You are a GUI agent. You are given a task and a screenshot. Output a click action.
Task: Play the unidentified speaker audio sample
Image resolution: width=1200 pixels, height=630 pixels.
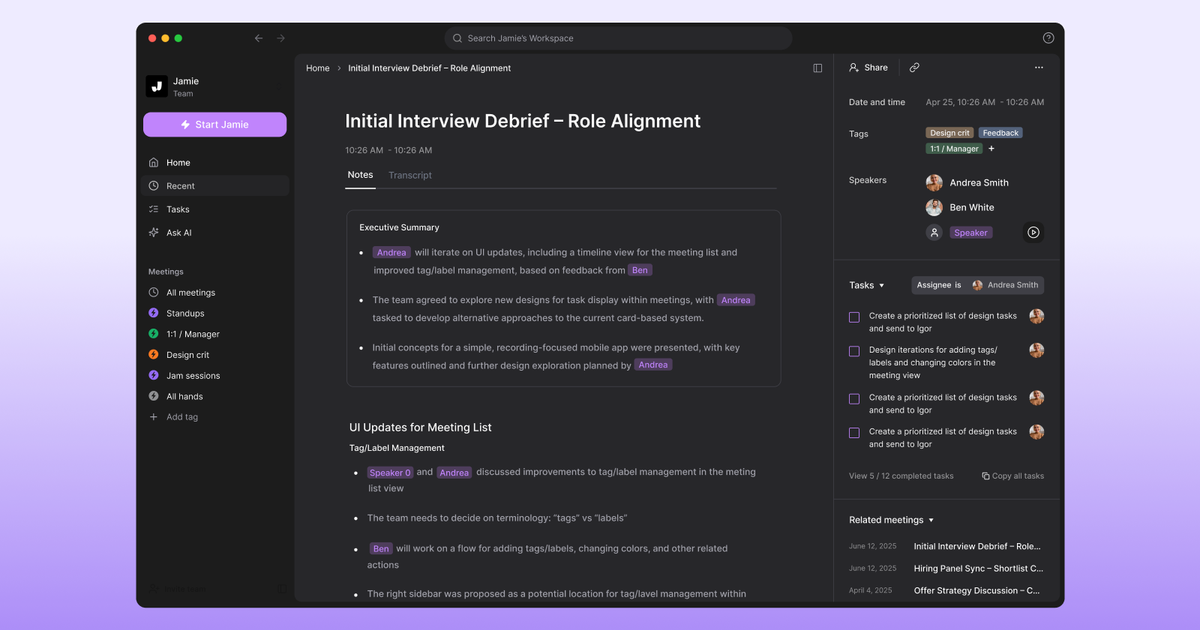click(x=1033, y=232)
